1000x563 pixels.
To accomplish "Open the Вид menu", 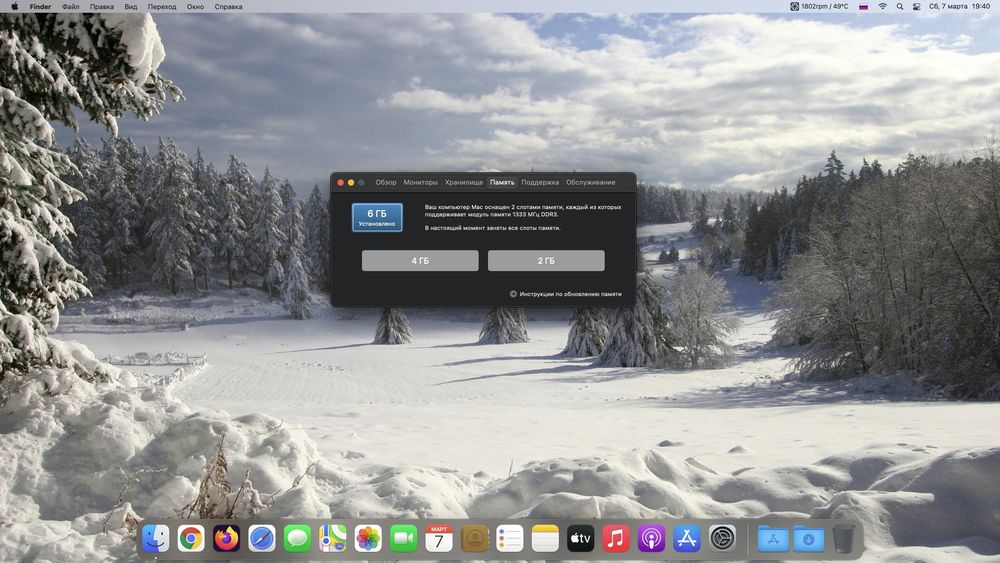I will tap(131, 6).
